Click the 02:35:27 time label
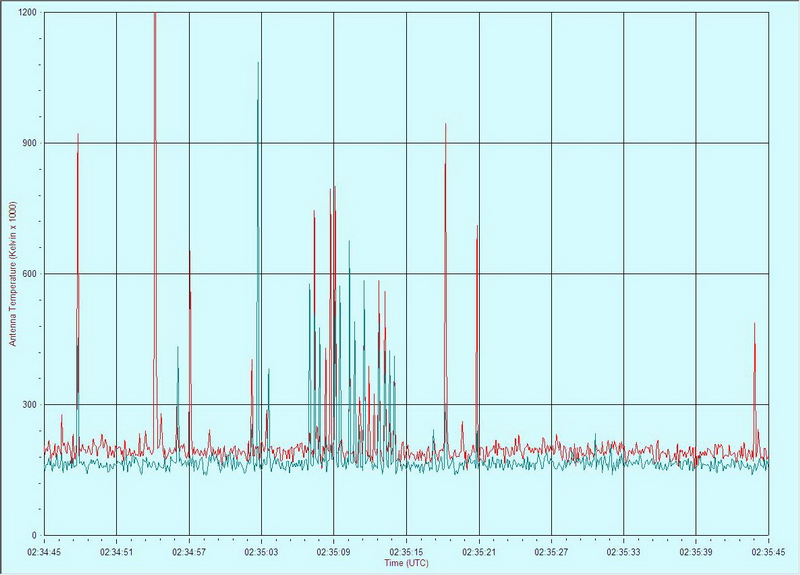The height and width of the screenshot is (575, 800). 552,552
